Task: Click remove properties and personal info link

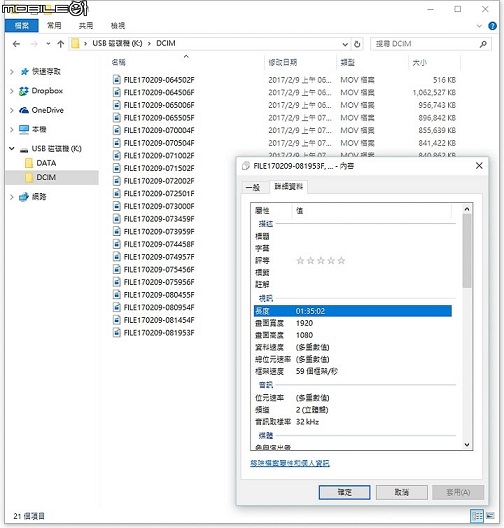Action: pos(290,463)
